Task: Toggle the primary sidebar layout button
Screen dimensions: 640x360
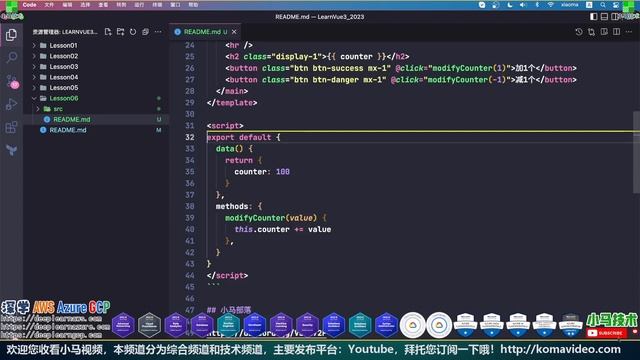Action: [593, 17]
